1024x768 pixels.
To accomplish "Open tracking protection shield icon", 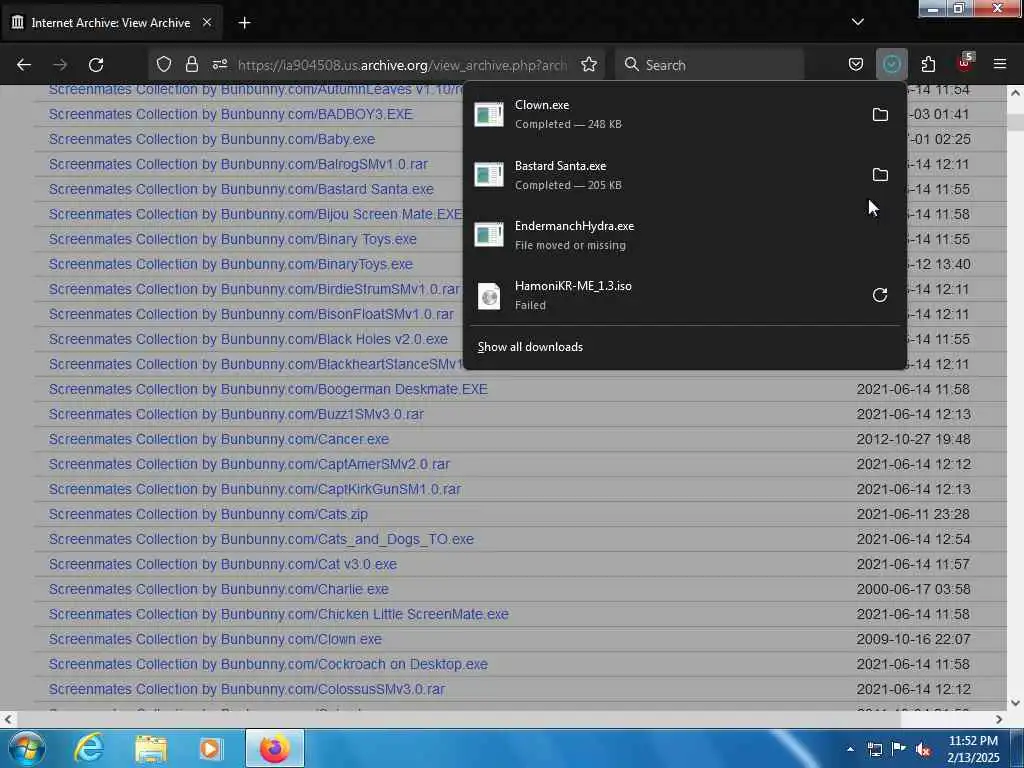I will pyautogui.click(x=164, y=64).
